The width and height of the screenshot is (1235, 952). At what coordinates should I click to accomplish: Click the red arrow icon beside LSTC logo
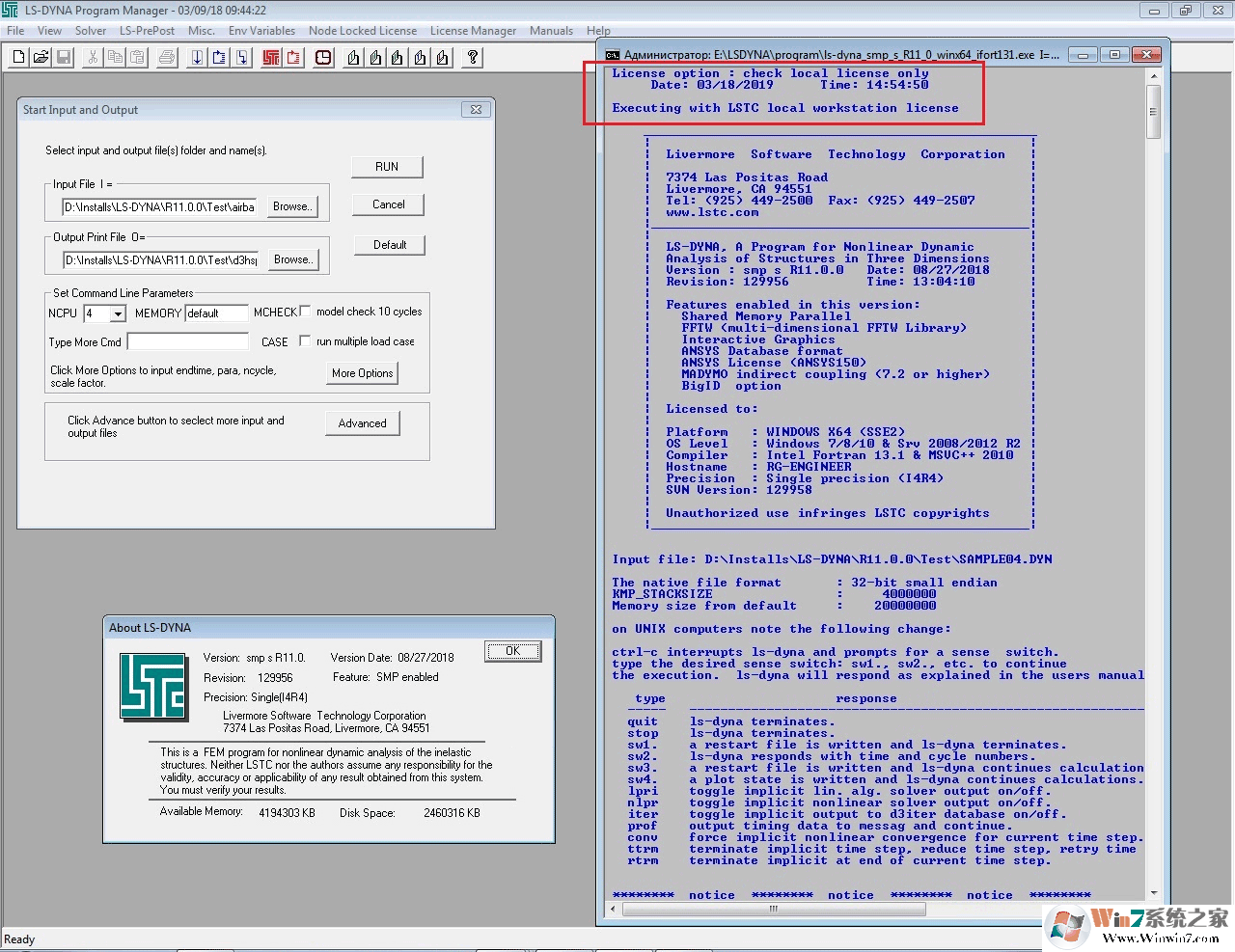(x=293, y=58)
